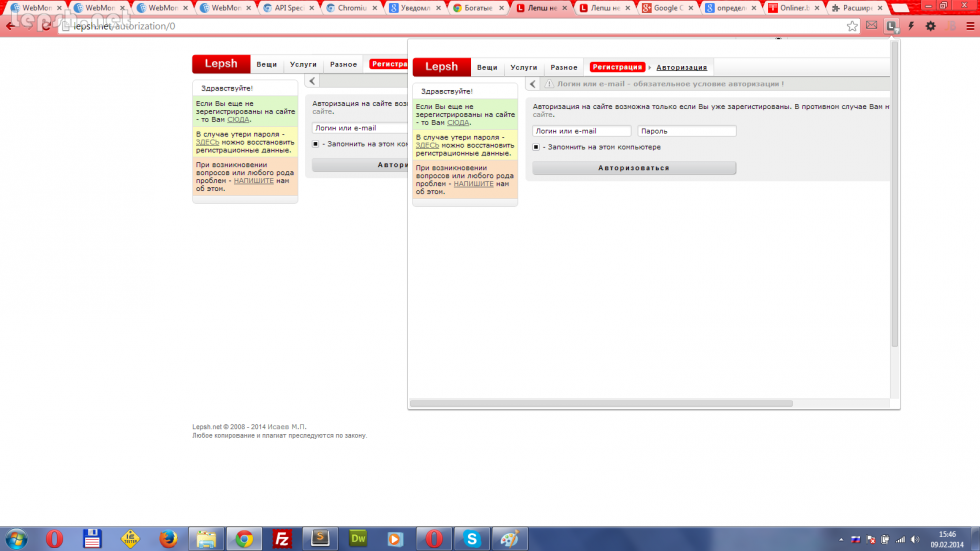Image resolution: width=980 pixels, height=551 pixels.
Task: Open Firefox from the taskbar
Action: point(168,538)
